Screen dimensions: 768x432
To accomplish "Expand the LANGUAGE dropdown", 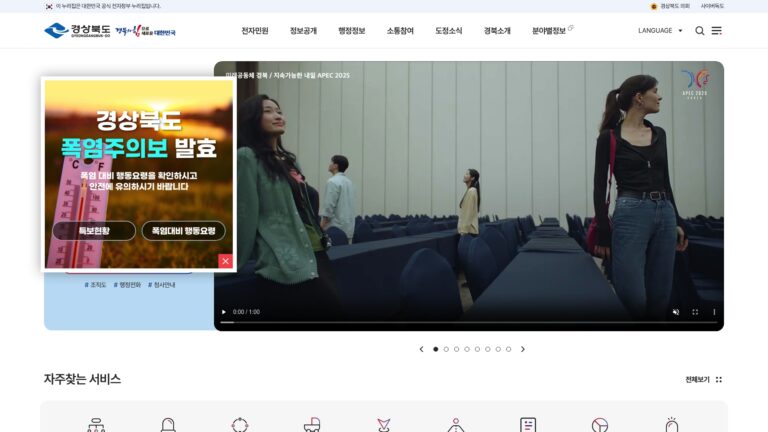I will coord(660,30).
